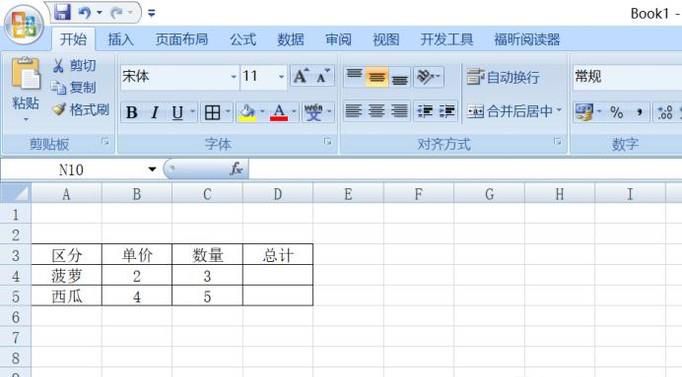This screenshot has height=377, width=682.
Task: Open the 审阅 tab
Action: point(338,40)
